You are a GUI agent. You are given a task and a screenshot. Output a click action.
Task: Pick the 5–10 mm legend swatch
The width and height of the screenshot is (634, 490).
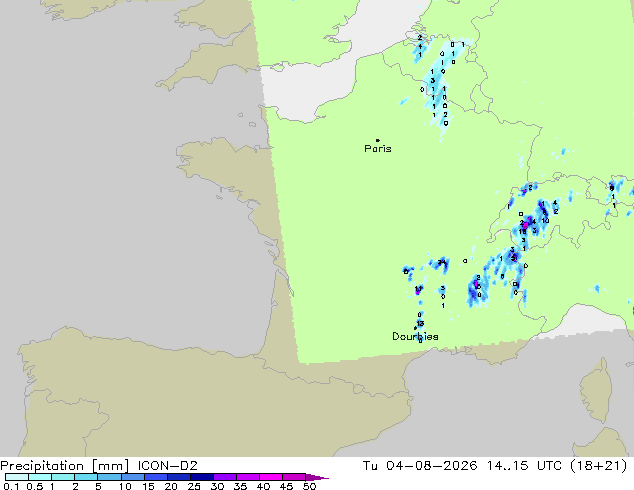(109, 477)
